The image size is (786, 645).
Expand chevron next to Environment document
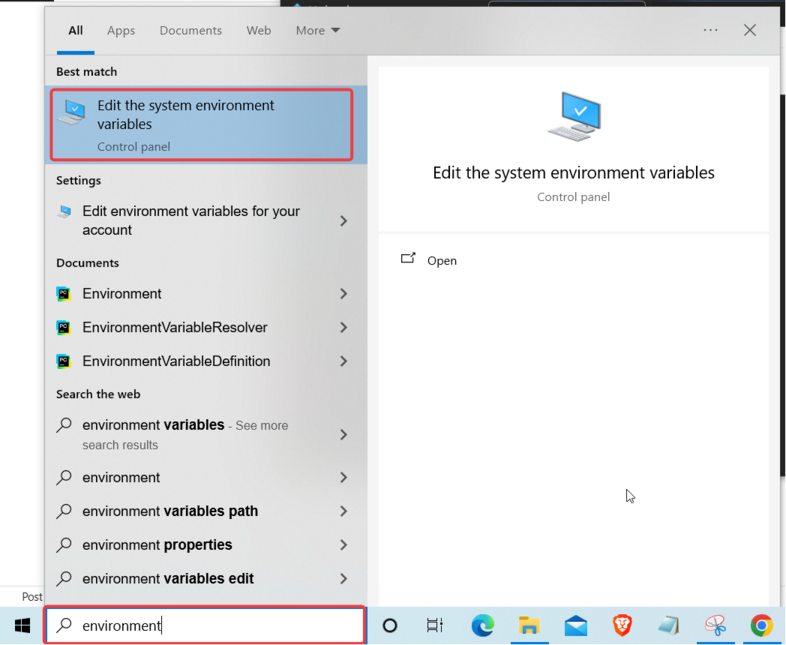343,294
